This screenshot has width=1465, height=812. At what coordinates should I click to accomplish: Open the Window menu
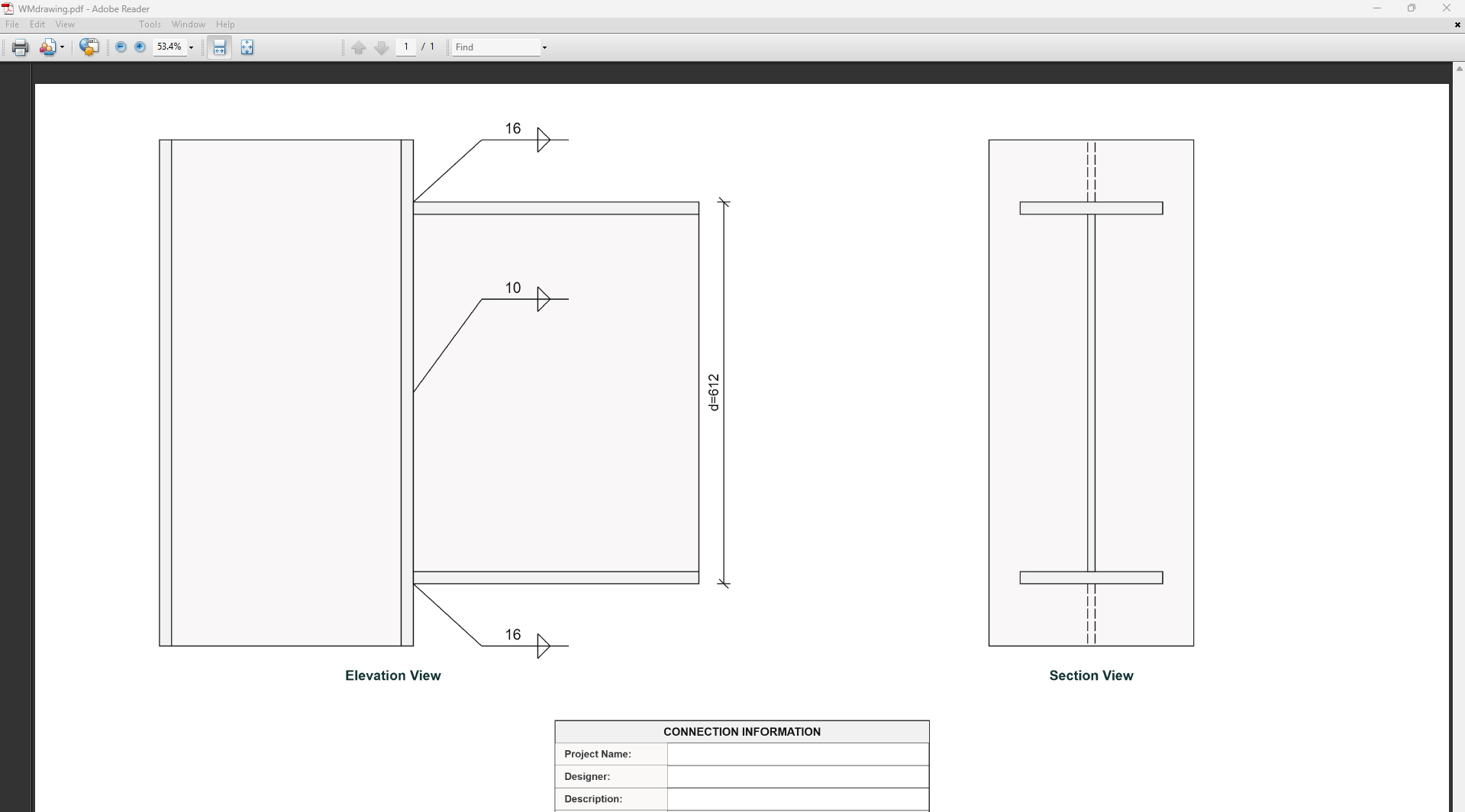click(x=188, y=24)
